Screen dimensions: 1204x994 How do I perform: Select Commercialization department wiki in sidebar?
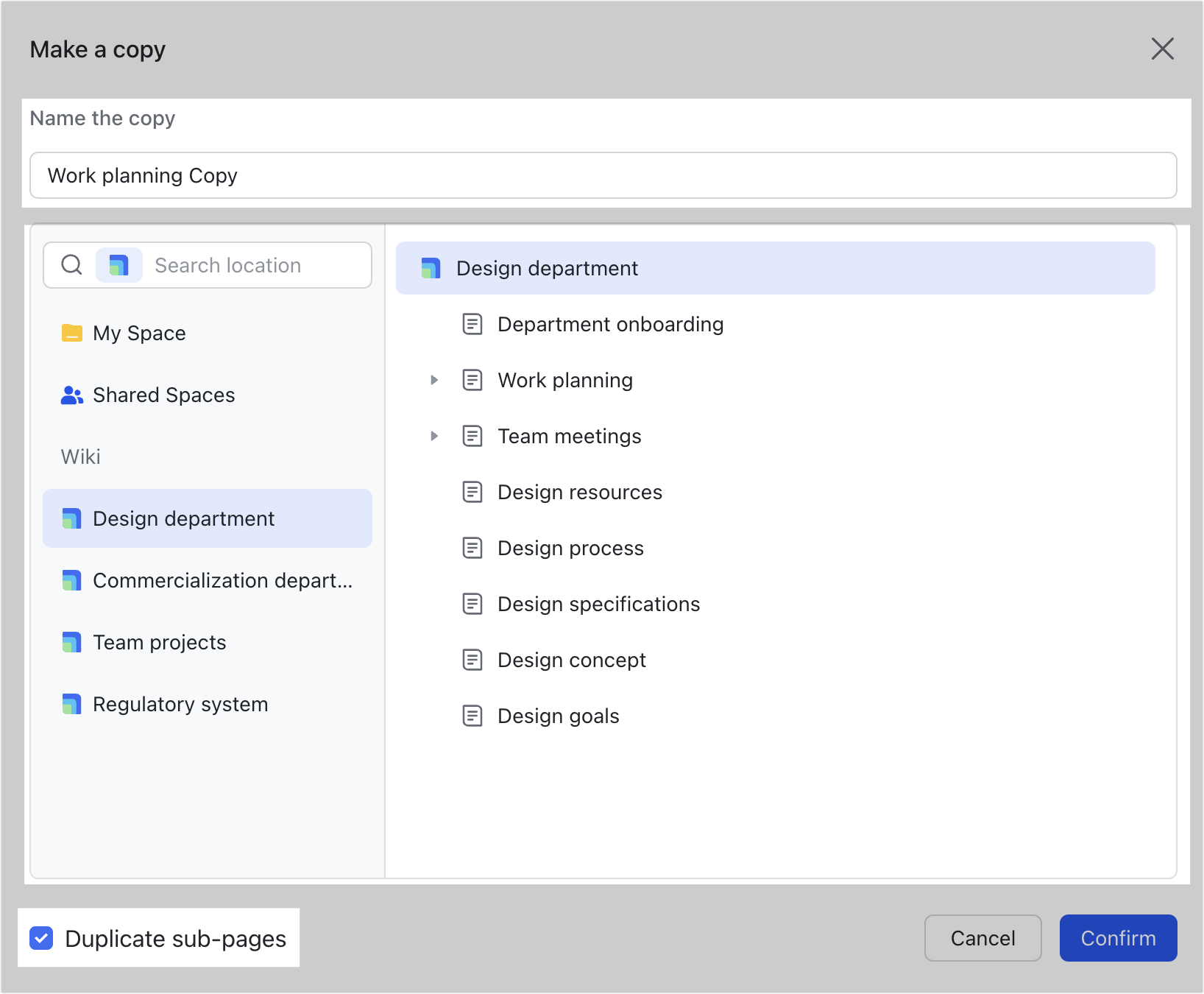pyautogui.click(x=222, y=581)
